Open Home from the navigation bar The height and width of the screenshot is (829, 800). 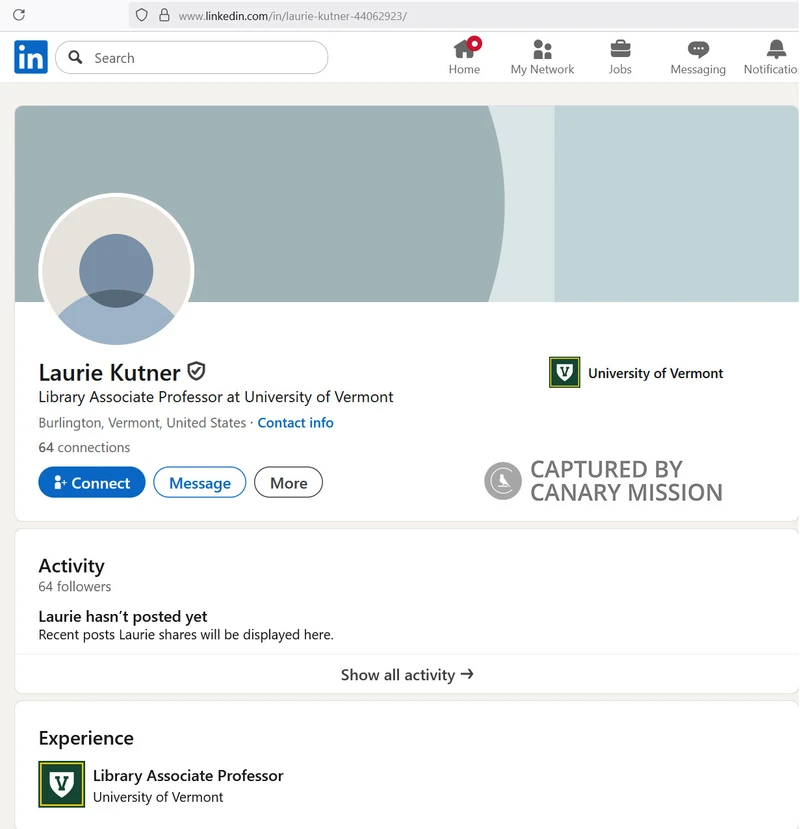[x=464, y=57]
